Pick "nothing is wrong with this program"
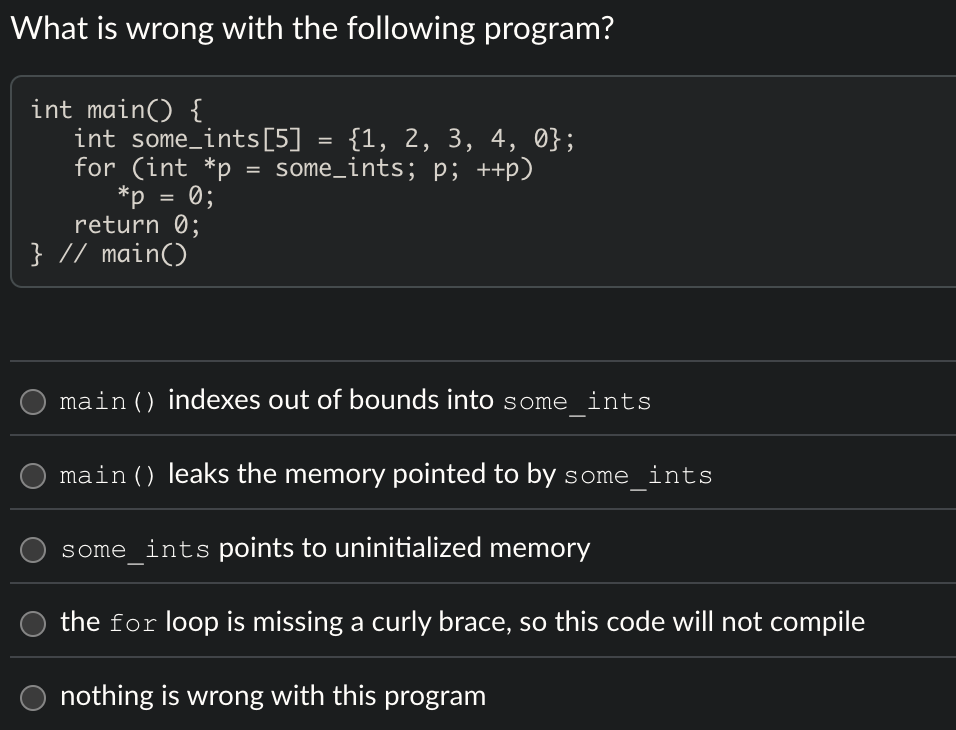Screen dimensions: 956x730 pos(32,697)
